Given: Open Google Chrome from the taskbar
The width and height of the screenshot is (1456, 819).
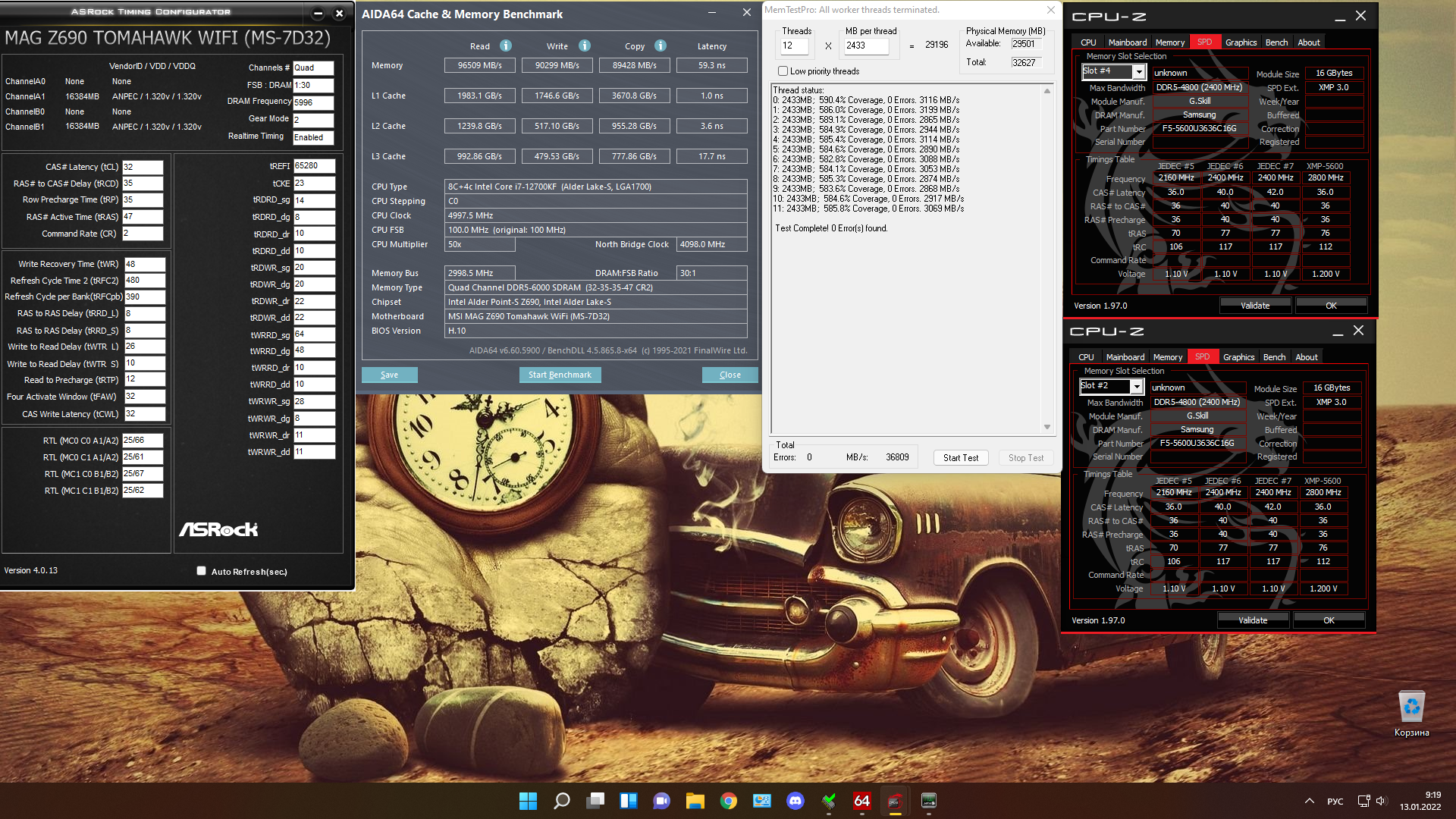Looking at the screenshot, I should pos(729,801).
